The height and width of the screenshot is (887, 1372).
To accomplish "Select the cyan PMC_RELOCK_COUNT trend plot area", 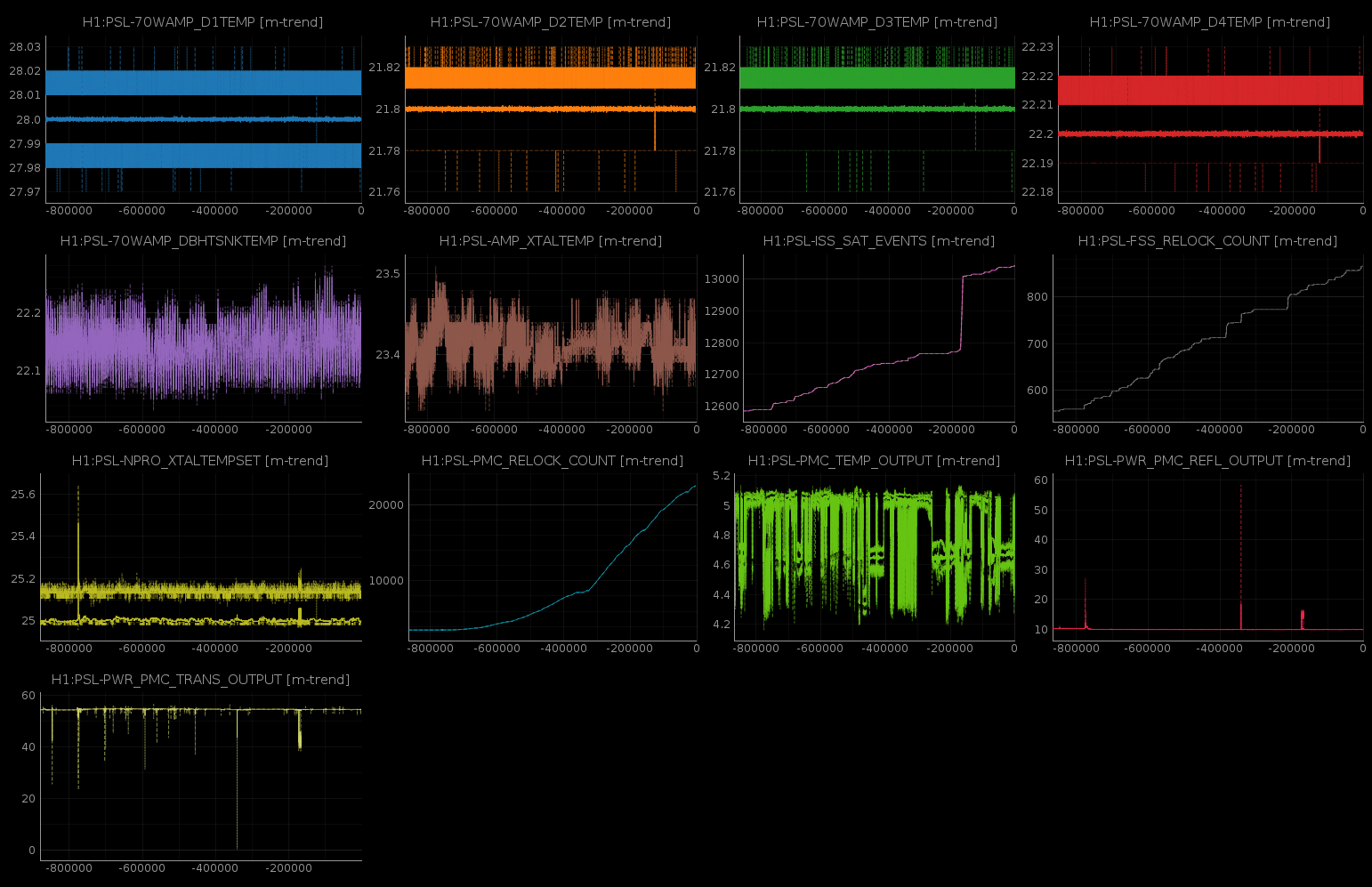I will (x=553, y=558).
